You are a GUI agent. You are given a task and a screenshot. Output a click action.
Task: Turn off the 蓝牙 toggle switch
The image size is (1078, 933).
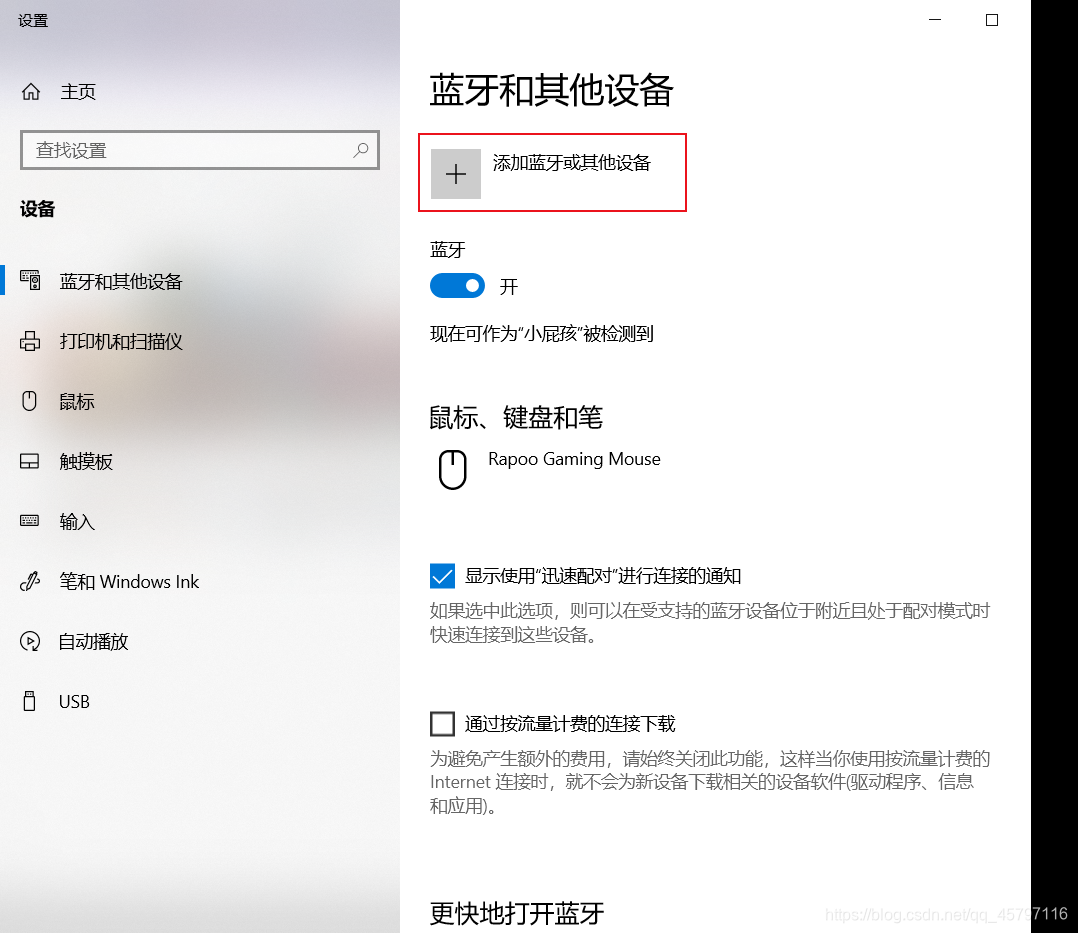457,286
